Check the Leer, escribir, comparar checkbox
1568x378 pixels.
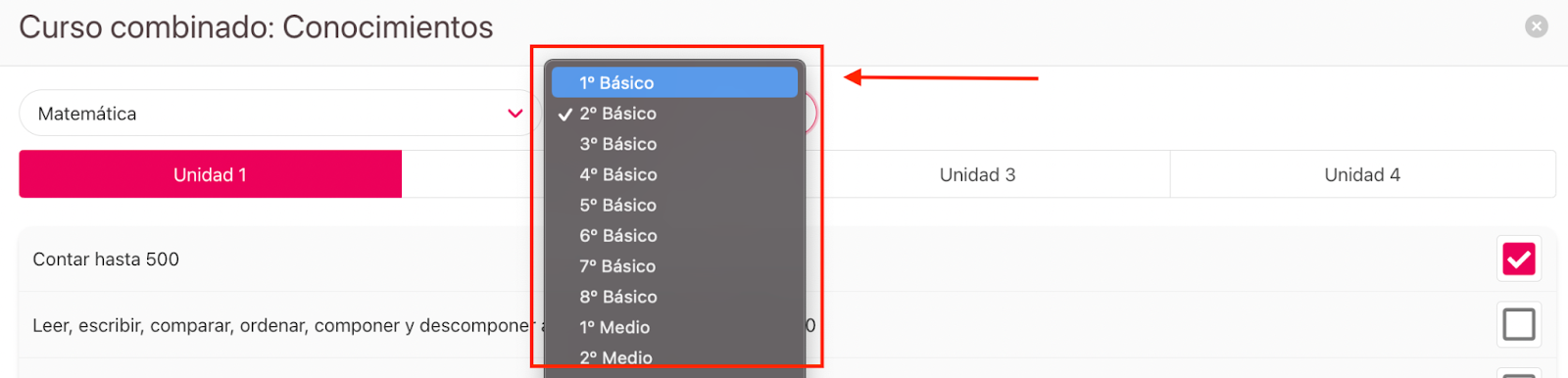(1519, 324)
